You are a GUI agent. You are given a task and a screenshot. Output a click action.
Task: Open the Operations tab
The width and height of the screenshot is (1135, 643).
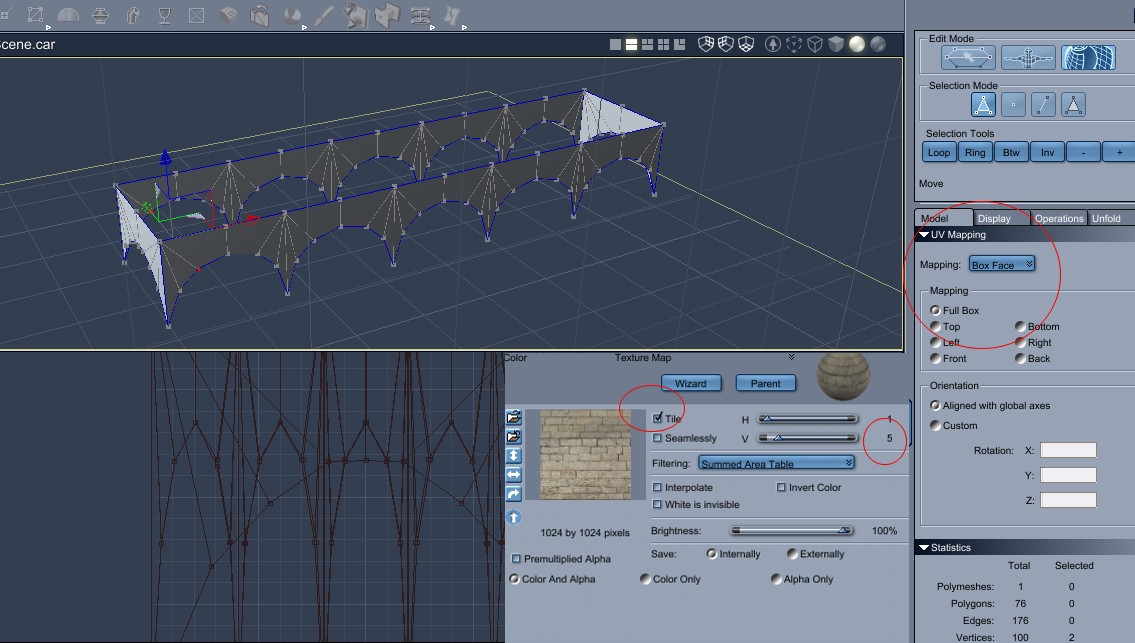tap(1058, 218)
